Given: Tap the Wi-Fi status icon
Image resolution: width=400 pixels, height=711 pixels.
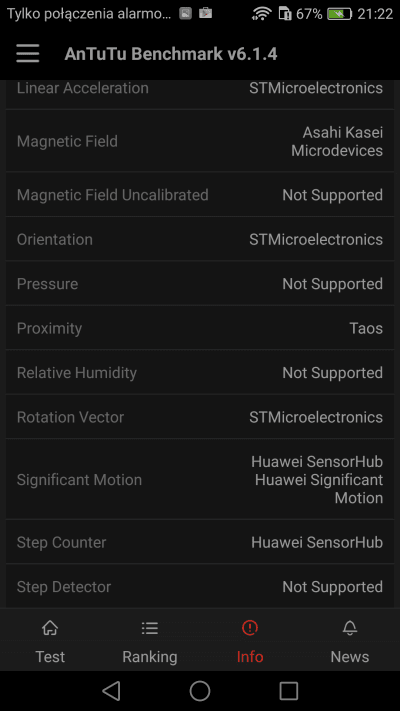Looking at the screenshot, I should pos(262,14).
